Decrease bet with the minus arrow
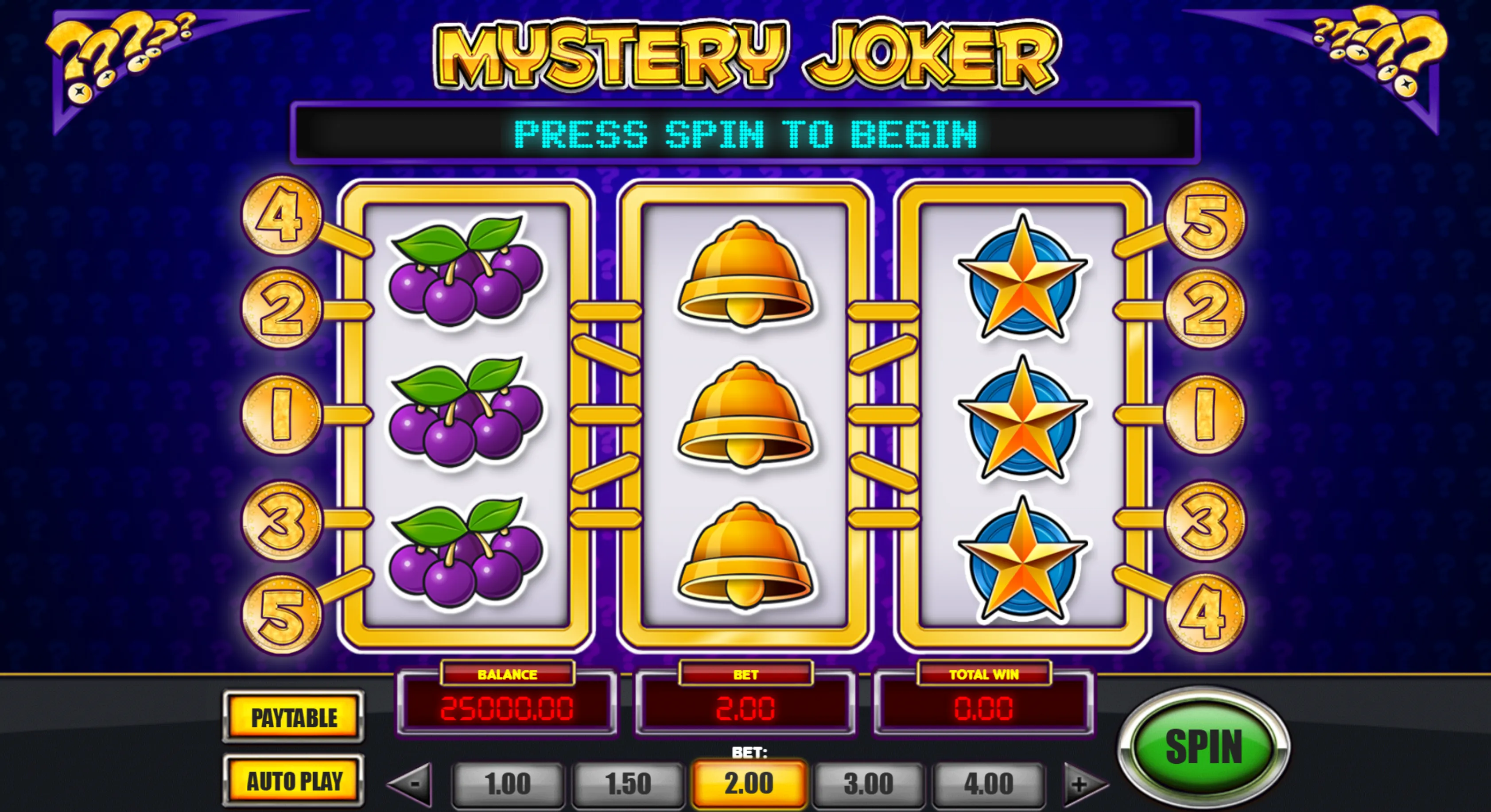Viewport: 1491px width, 812px height. (x=411, y=784)
